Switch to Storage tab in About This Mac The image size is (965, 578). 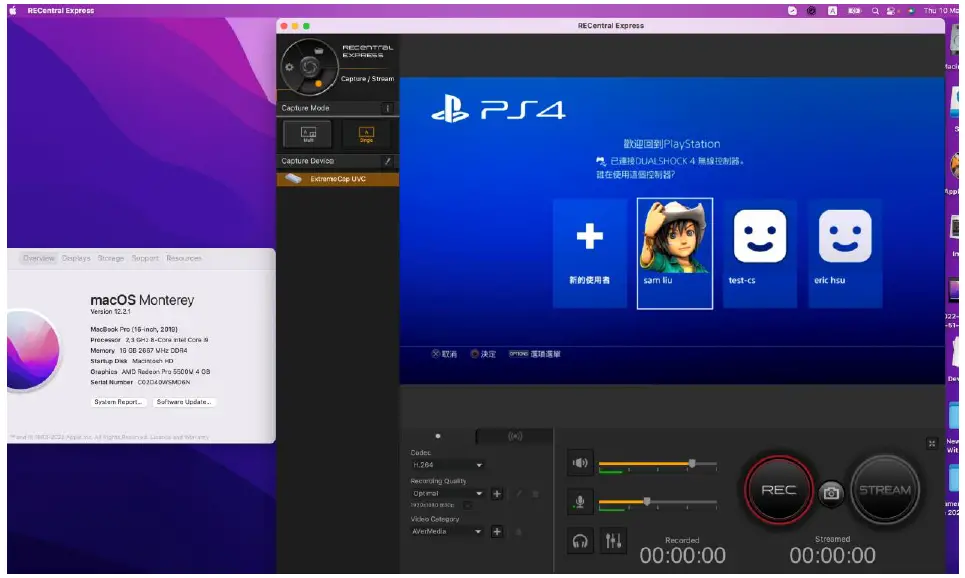[111, 259]
